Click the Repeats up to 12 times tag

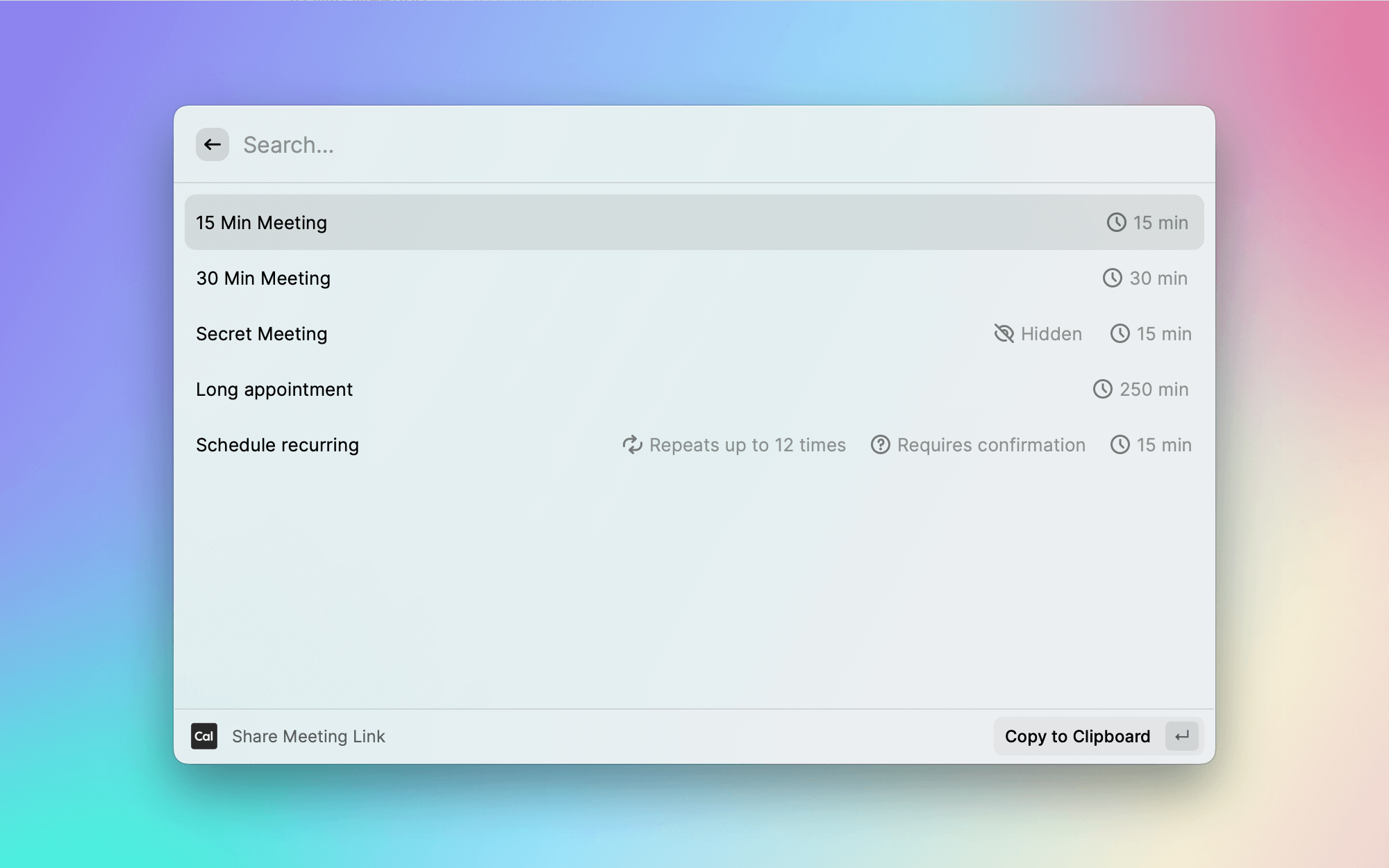pyautogui.click(x=747, y=445)
